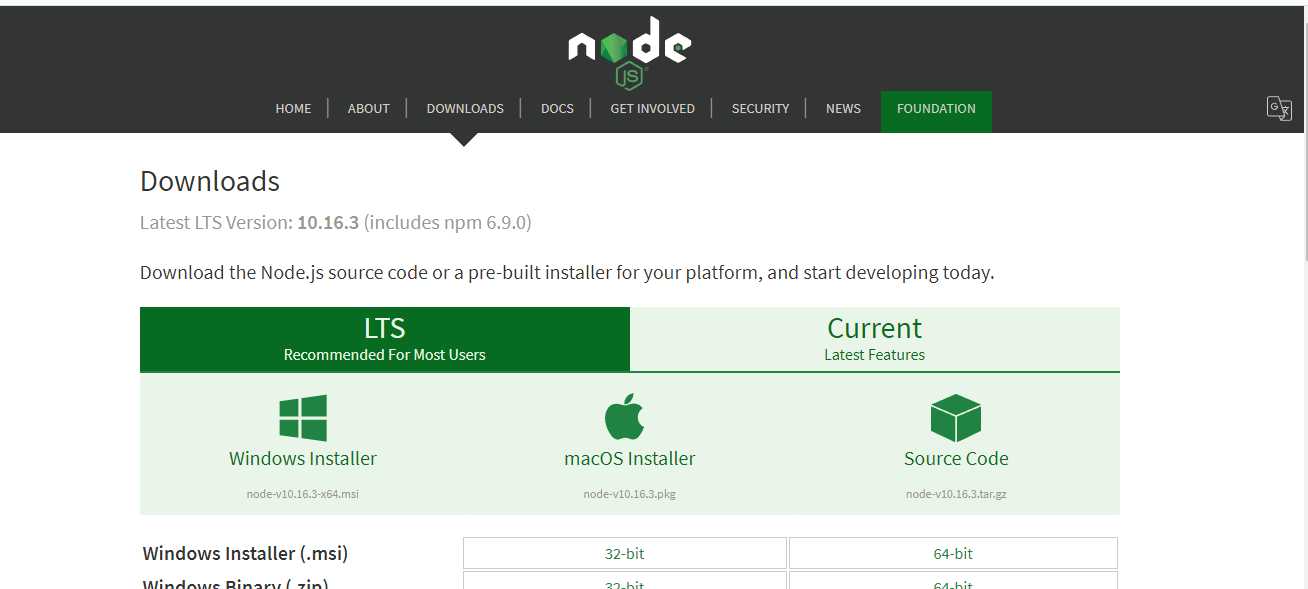Open the SECURITY page

(x=760, y=109)
